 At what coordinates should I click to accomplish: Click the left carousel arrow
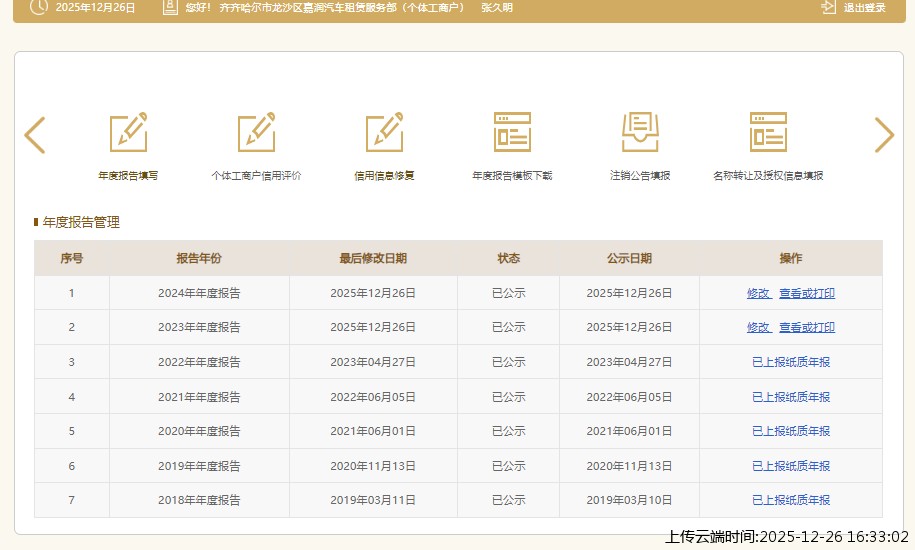pyautogui.click(x=35, y=135)
